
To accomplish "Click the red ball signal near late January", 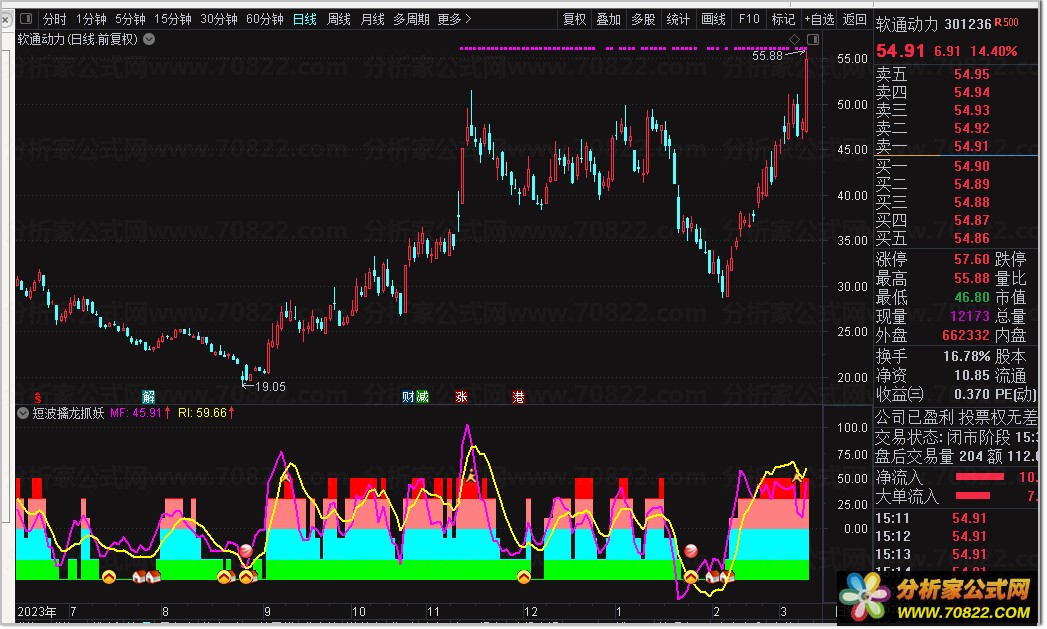I will pyautogui.click(x=691, y=551).
